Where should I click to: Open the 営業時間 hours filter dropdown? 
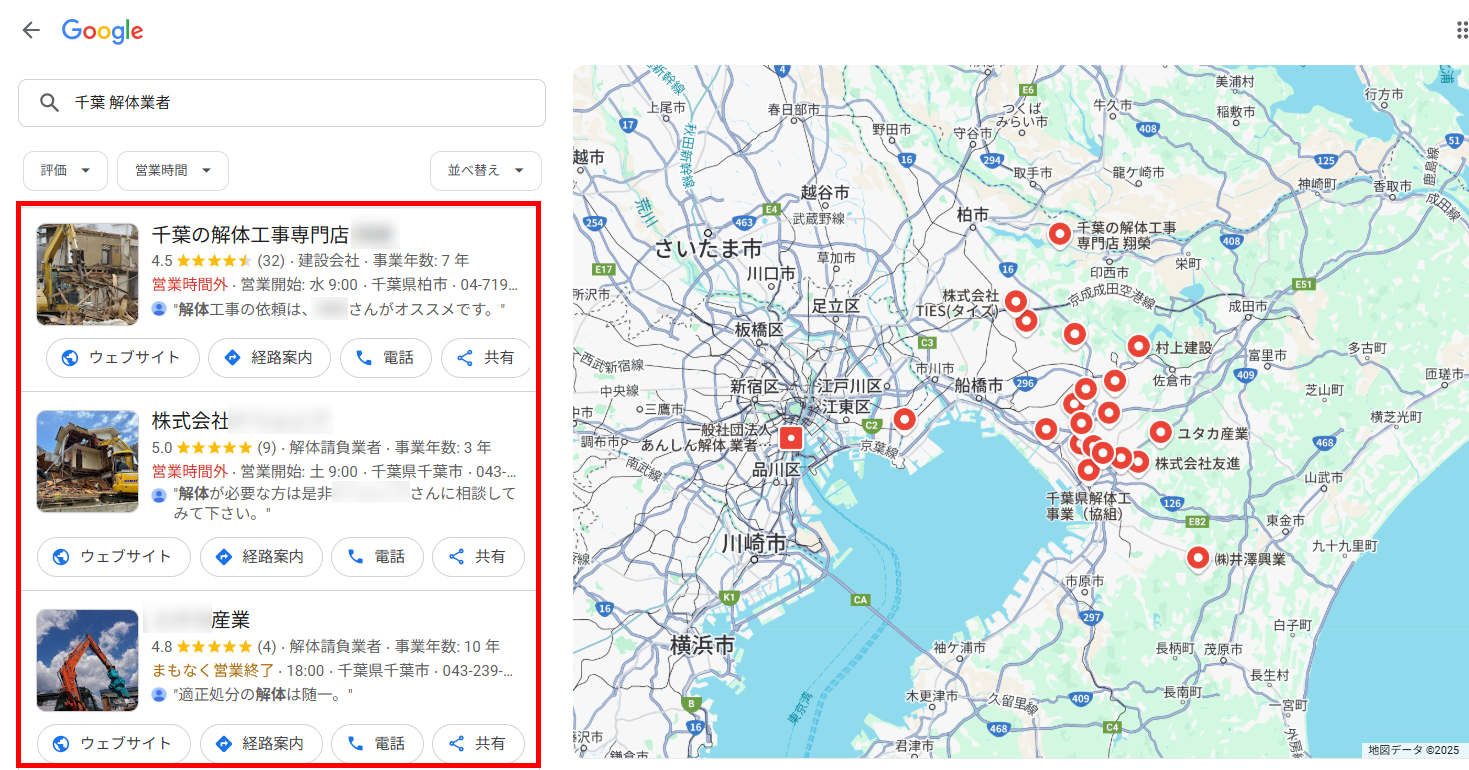[173, 171]
